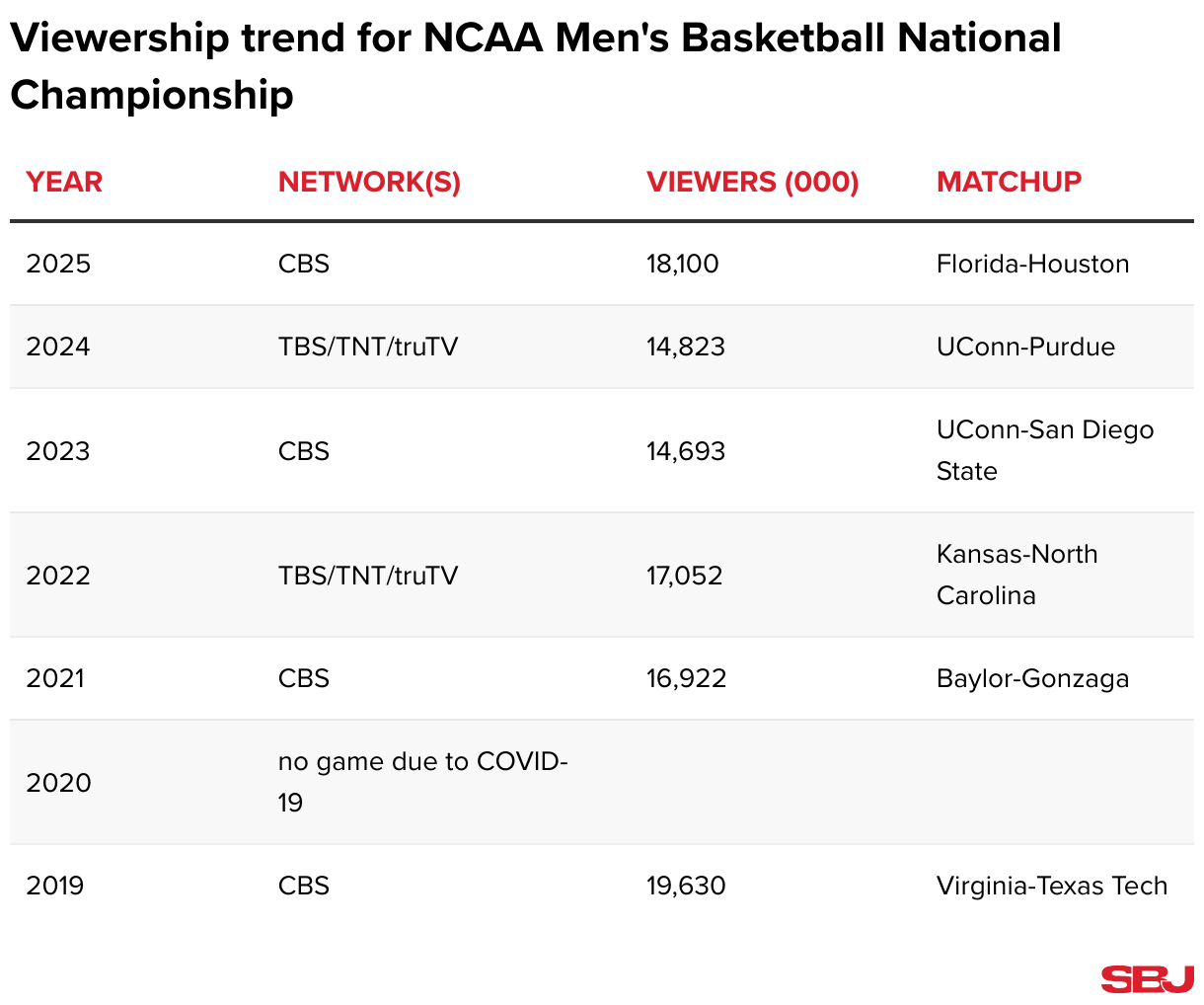Select the 17,052 viewers value
1204x1005 pixels.
(685, 576)
